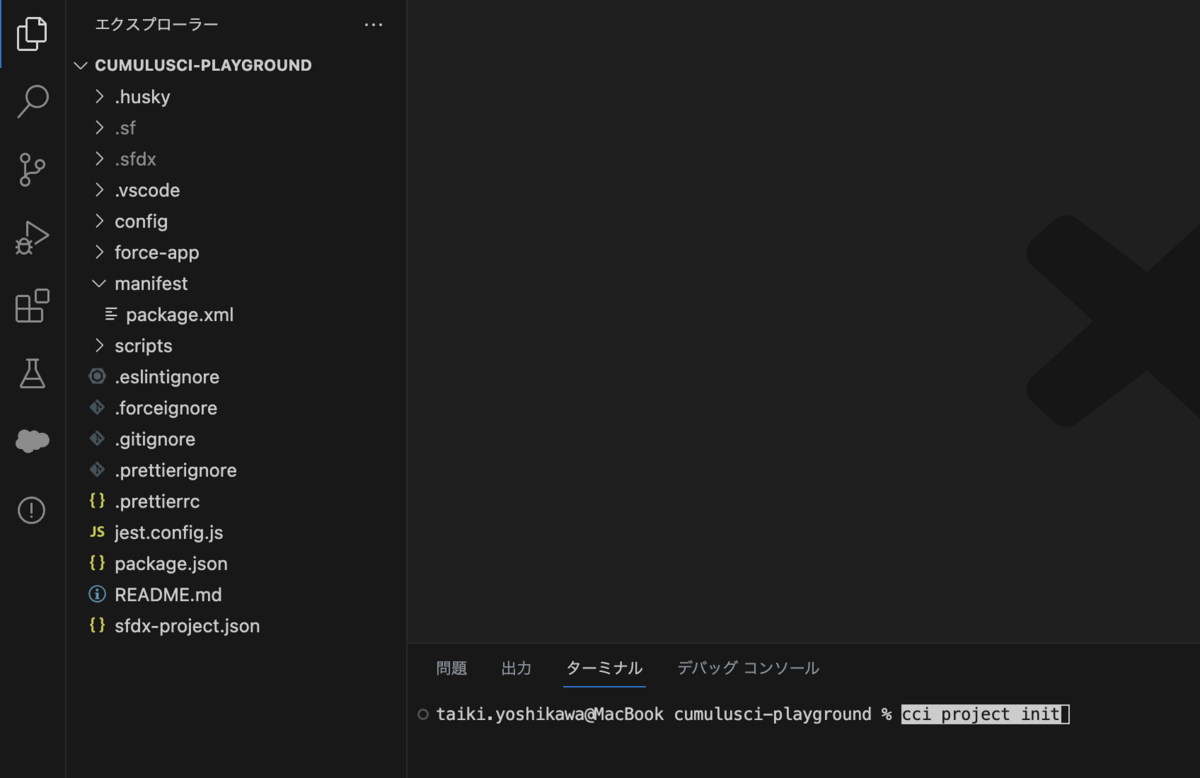The height and width of the screenshot is (778, 1200).
Task: Collapse the manifest folder
Action: [99, 283]
